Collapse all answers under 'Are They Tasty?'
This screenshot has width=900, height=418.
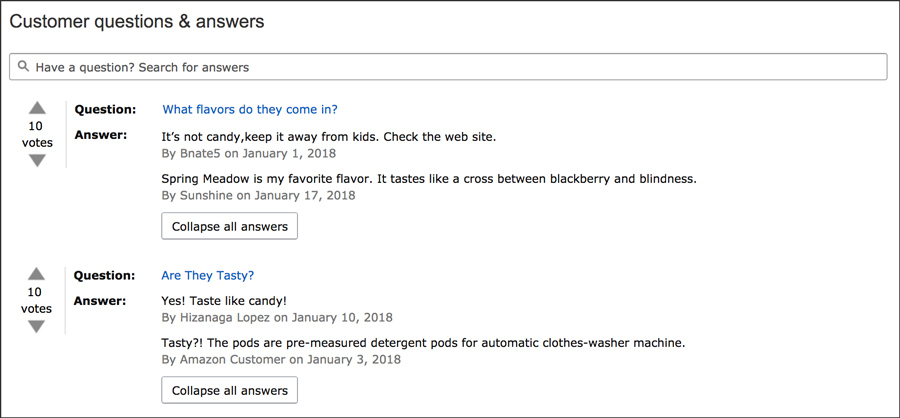point(230,390)
